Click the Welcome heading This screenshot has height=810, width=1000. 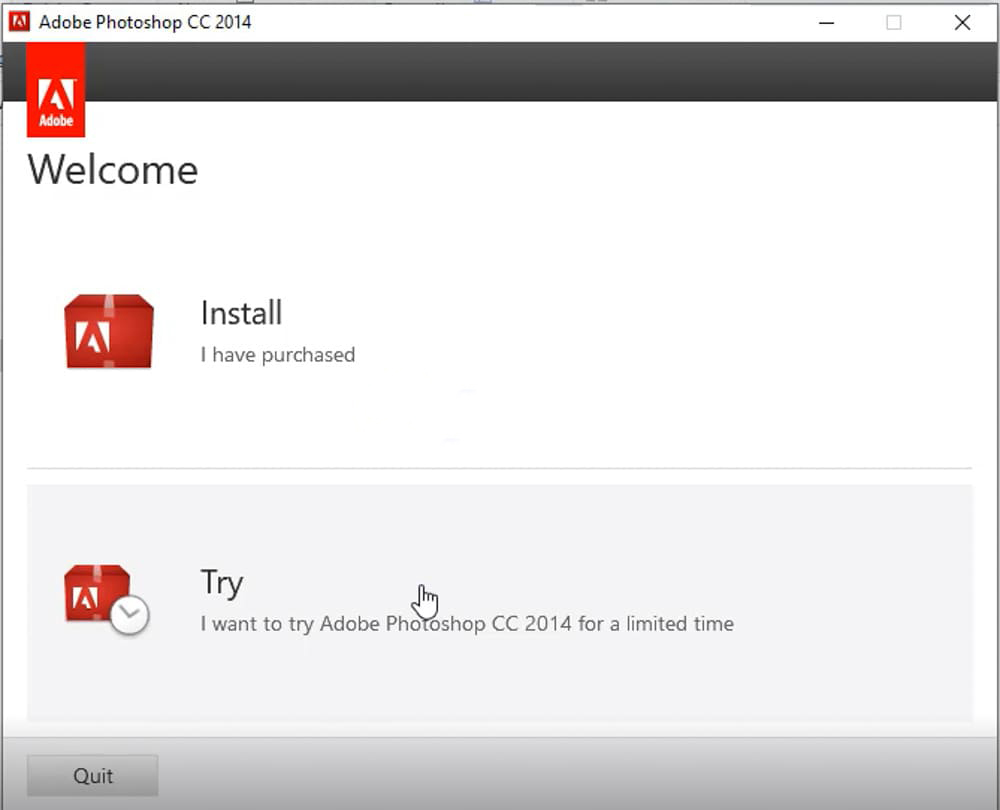point(113,170)
